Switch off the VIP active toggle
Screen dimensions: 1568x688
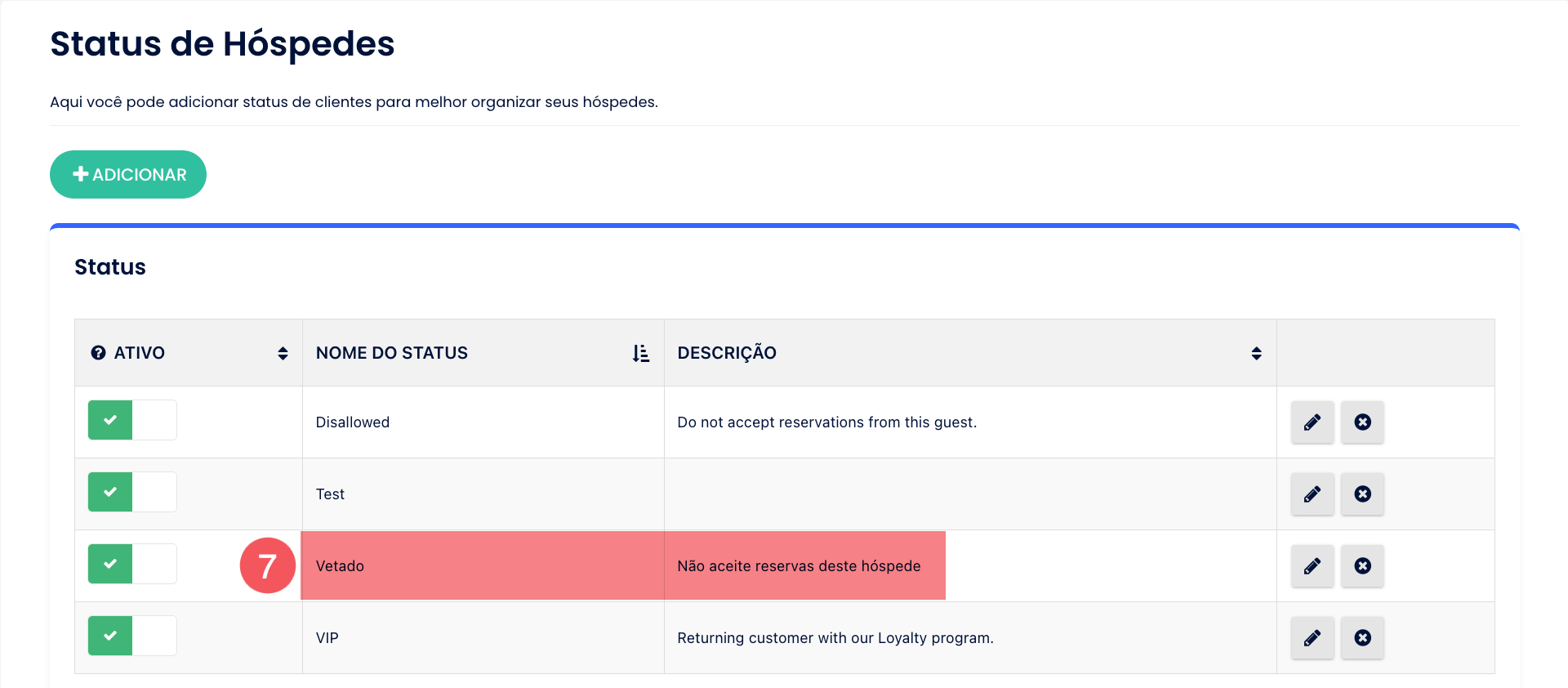(x=132, y=636)
